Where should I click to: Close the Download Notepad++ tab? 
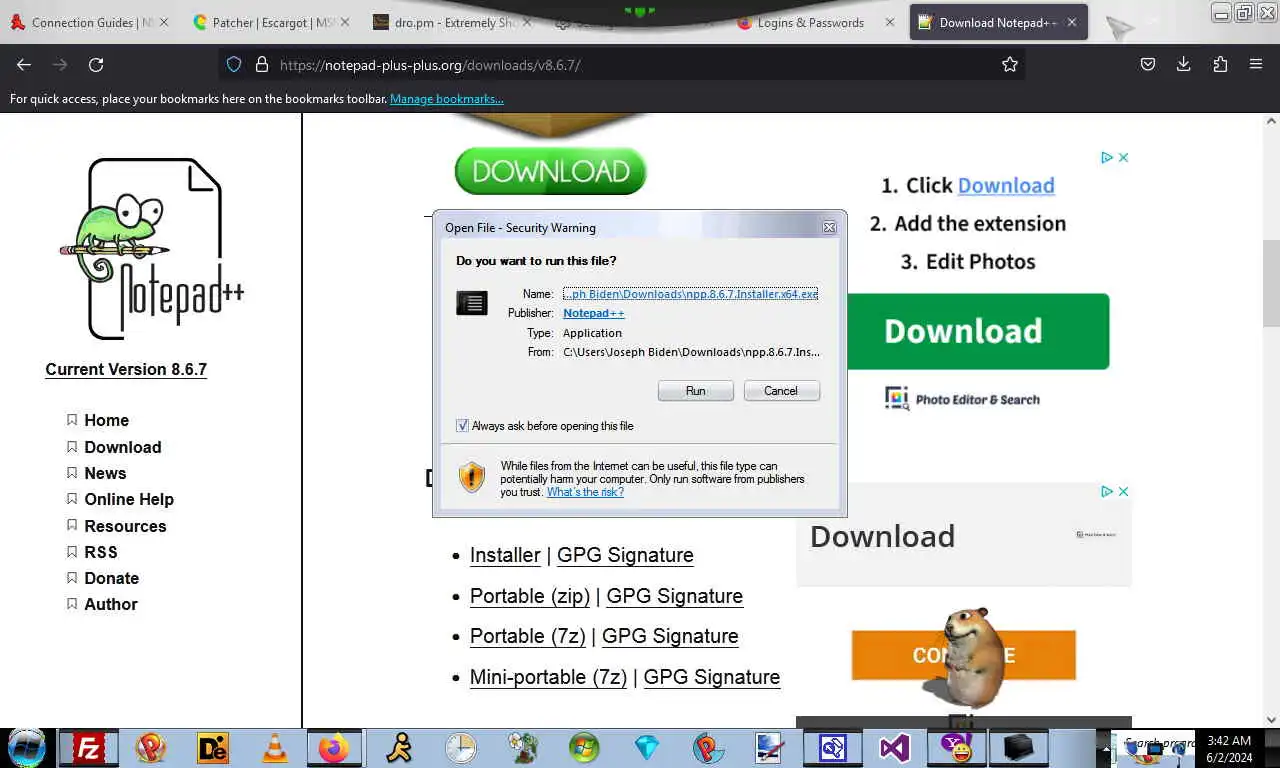pos(1073,22)
